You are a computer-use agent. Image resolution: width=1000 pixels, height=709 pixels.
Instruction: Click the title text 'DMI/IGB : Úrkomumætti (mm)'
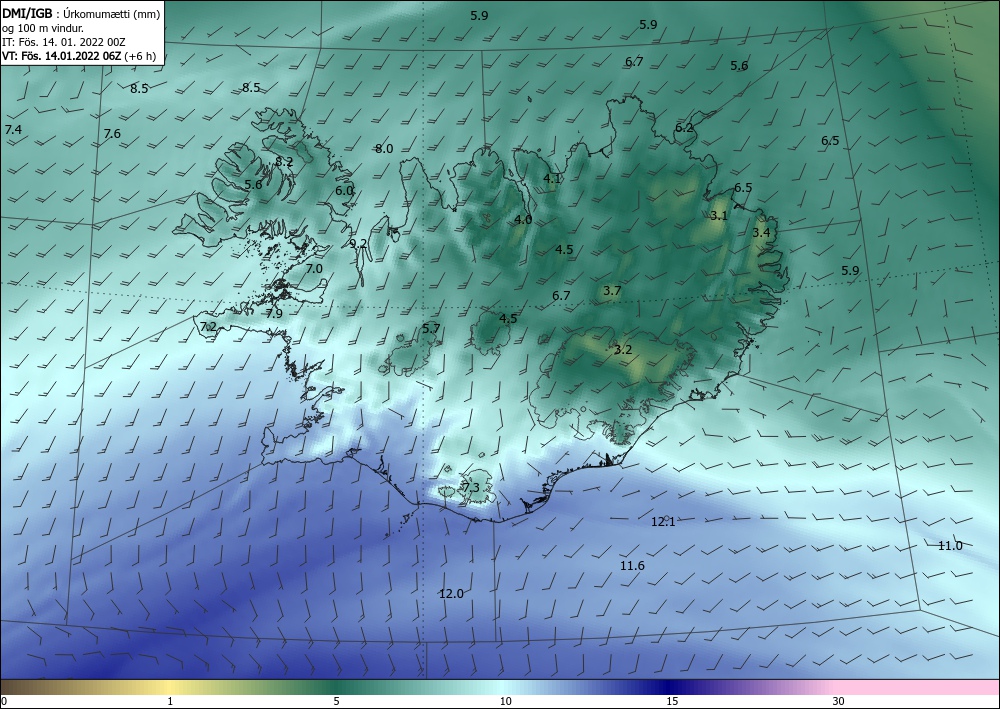coord(81,14)
